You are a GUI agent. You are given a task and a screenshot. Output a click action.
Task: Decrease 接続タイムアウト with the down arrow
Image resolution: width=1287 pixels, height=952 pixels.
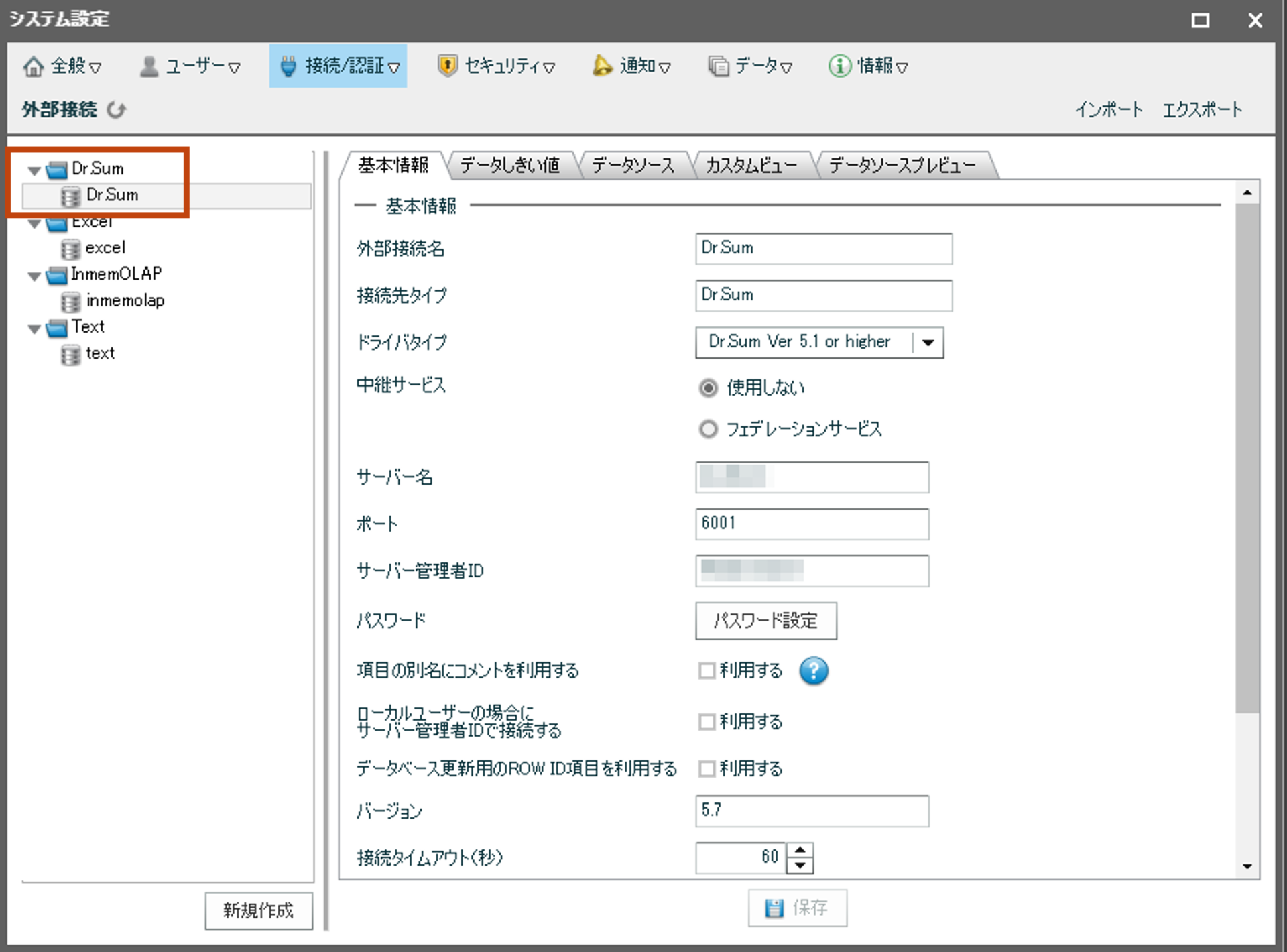click(x=800, y=866)
